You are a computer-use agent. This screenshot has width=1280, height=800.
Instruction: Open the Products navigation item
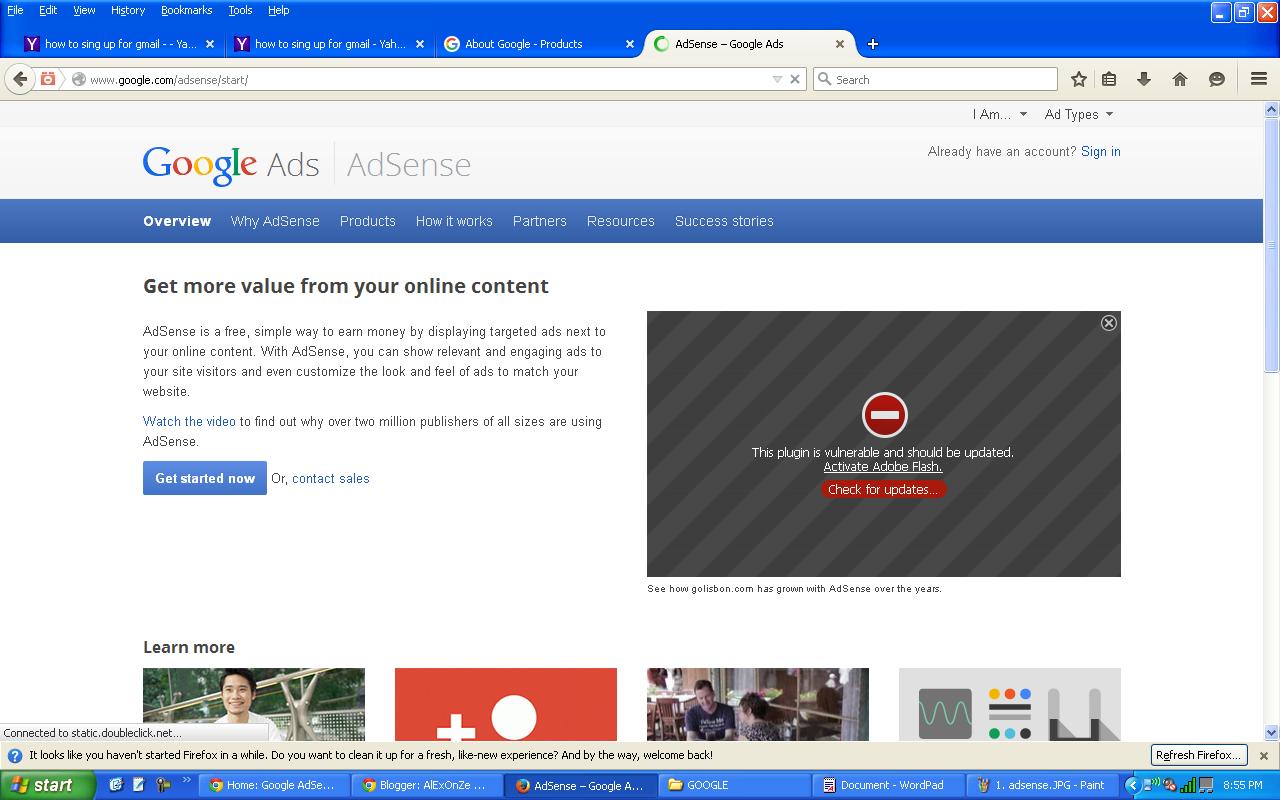[x=368, y=221]
